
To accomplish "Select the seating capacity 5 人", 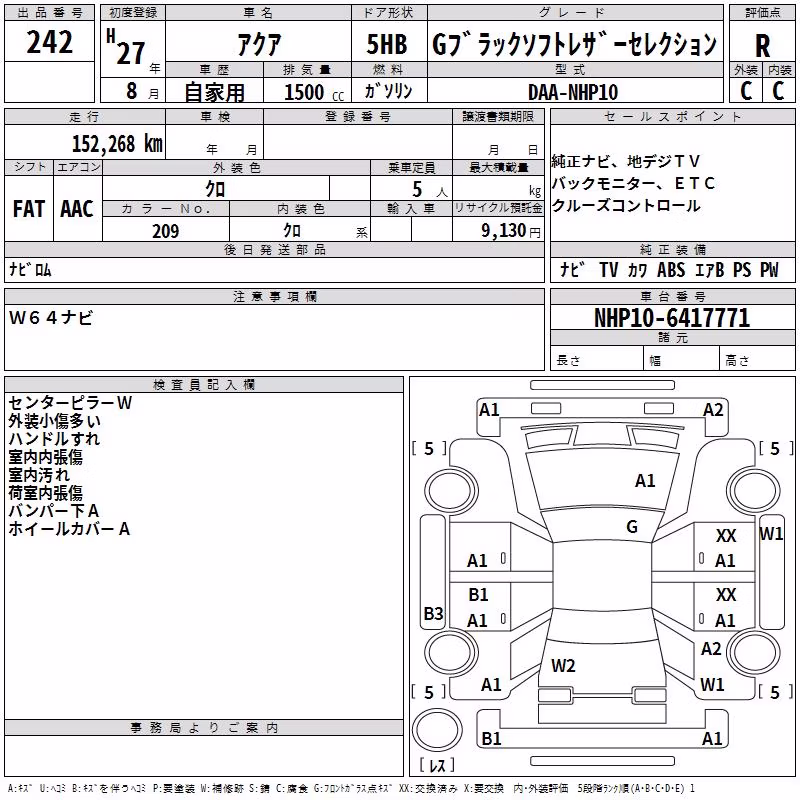I will [x=430, y=190].
